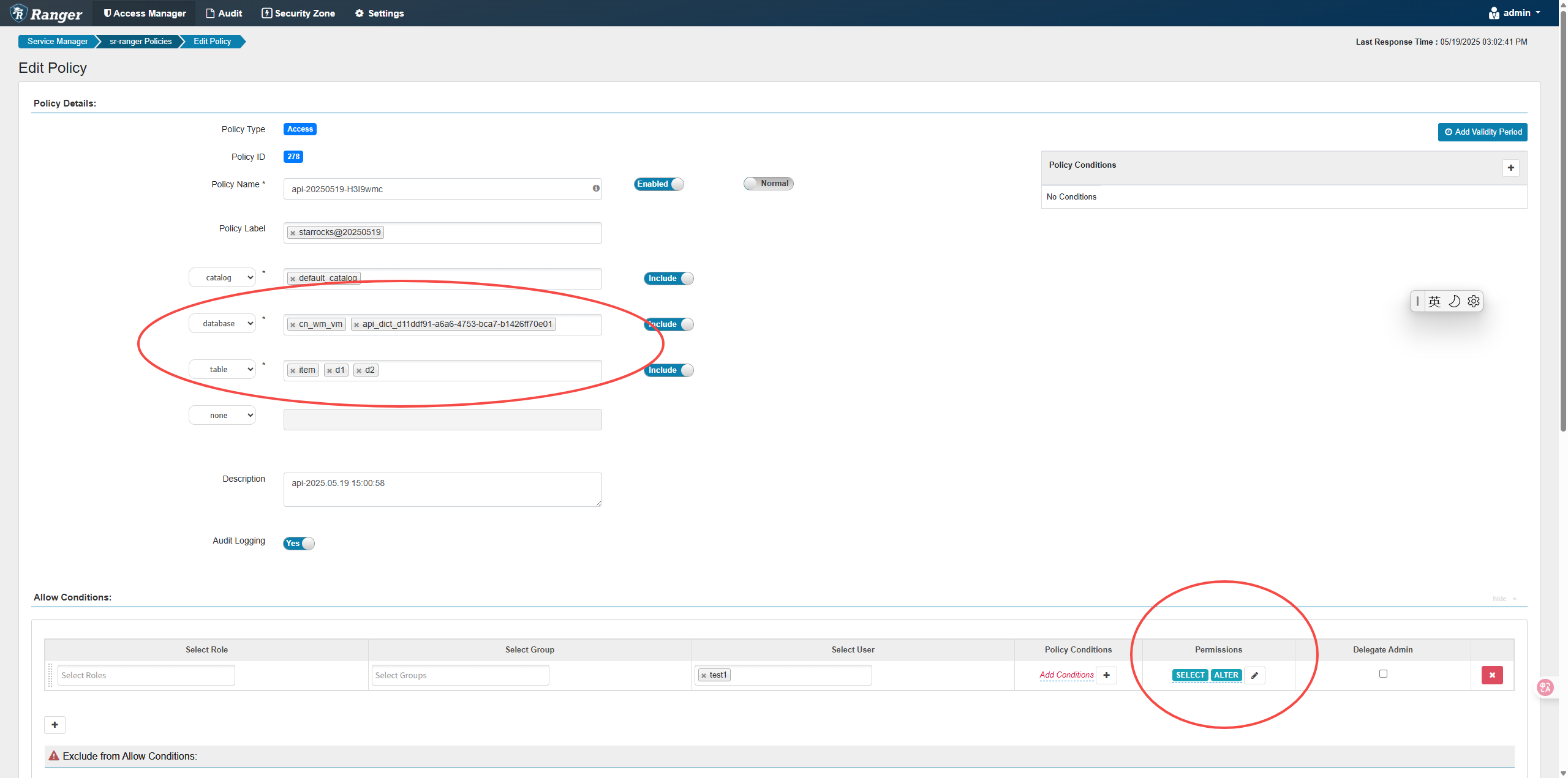Open the Security Zone menu
The image size is (1568, 778).
tap(298, 13)
